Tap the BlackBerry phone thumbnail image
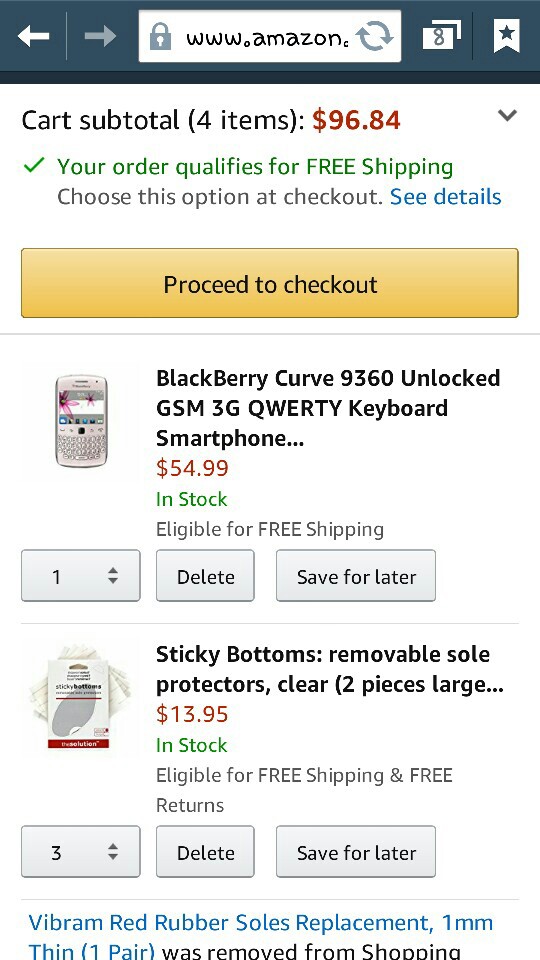 point(81,421)
